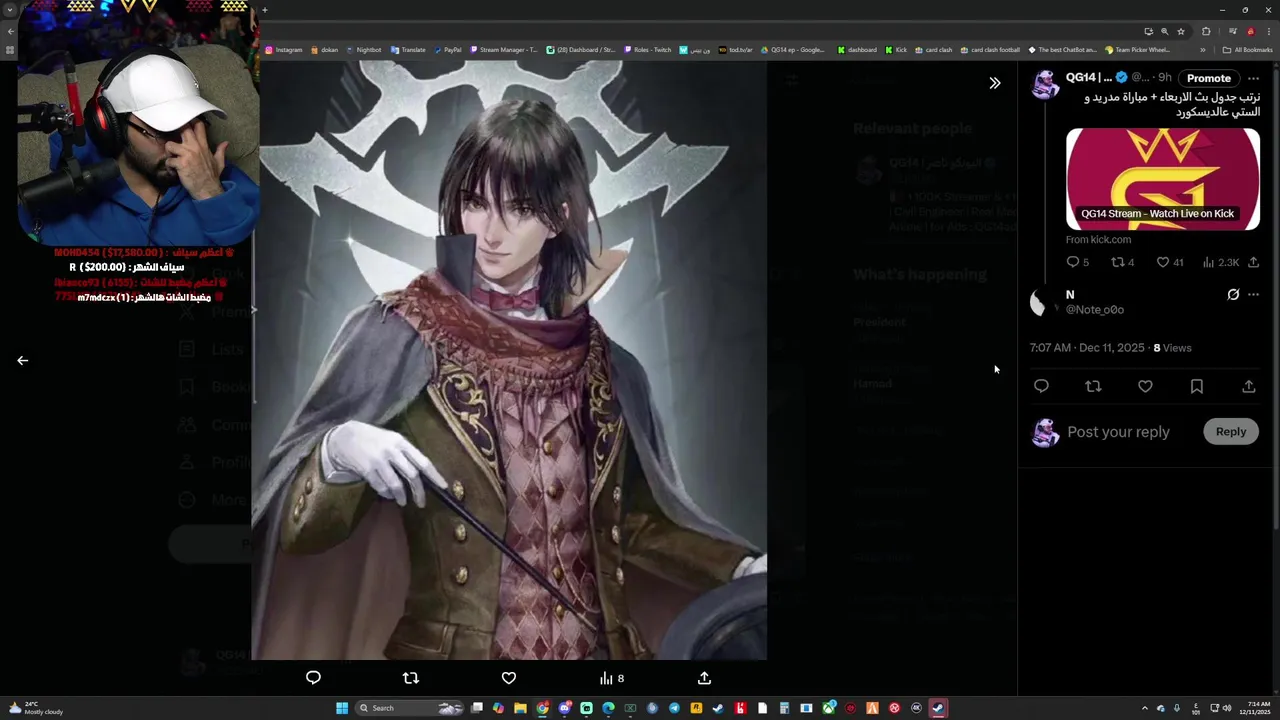The height and width of the screenshot is (720, 1280).
Task: Open the browser extensions puzzle icon
Action: click(1206, 31)
